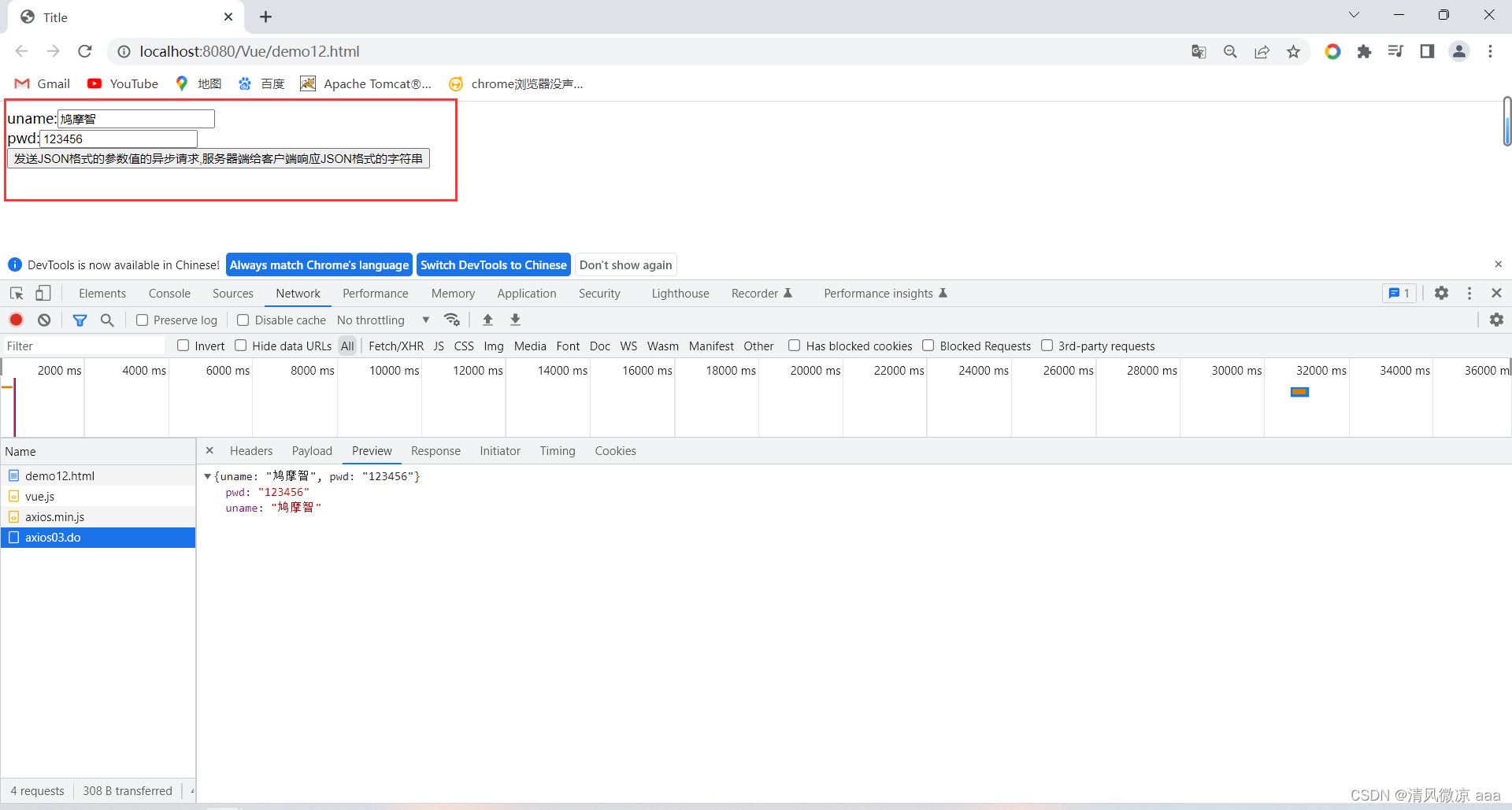The width and height of the screenshot is (1512, 810).
Task: Select the demo12.html request row
Action: coord(98,475)
